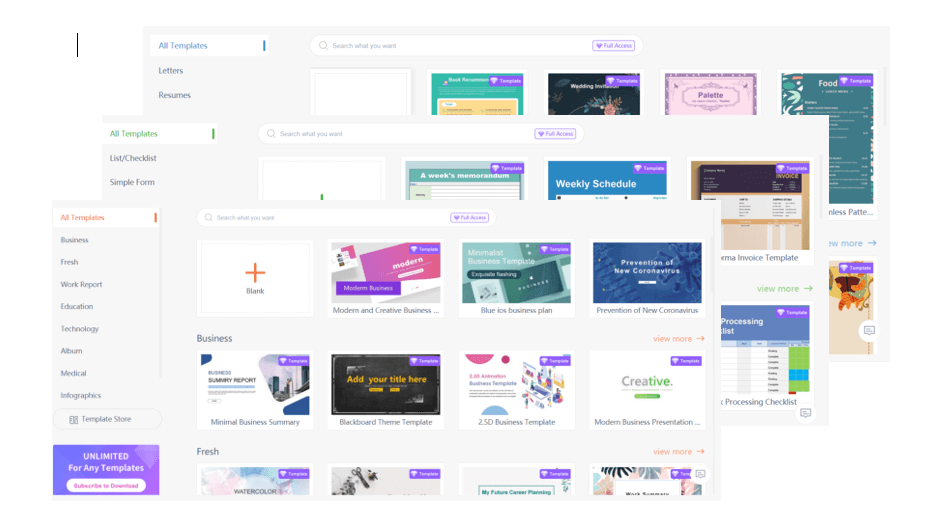Image resolution: width=932 pixels, height=532 pixels.
Task: Open Blackboard Theme Template
Action: tap(386, 391)
